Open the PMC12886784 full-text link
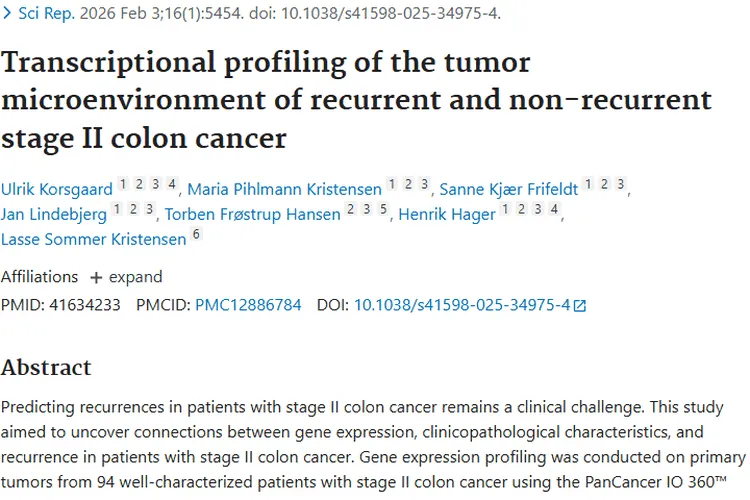The height and width of the screenshot is (500, 750). (248, 305)
